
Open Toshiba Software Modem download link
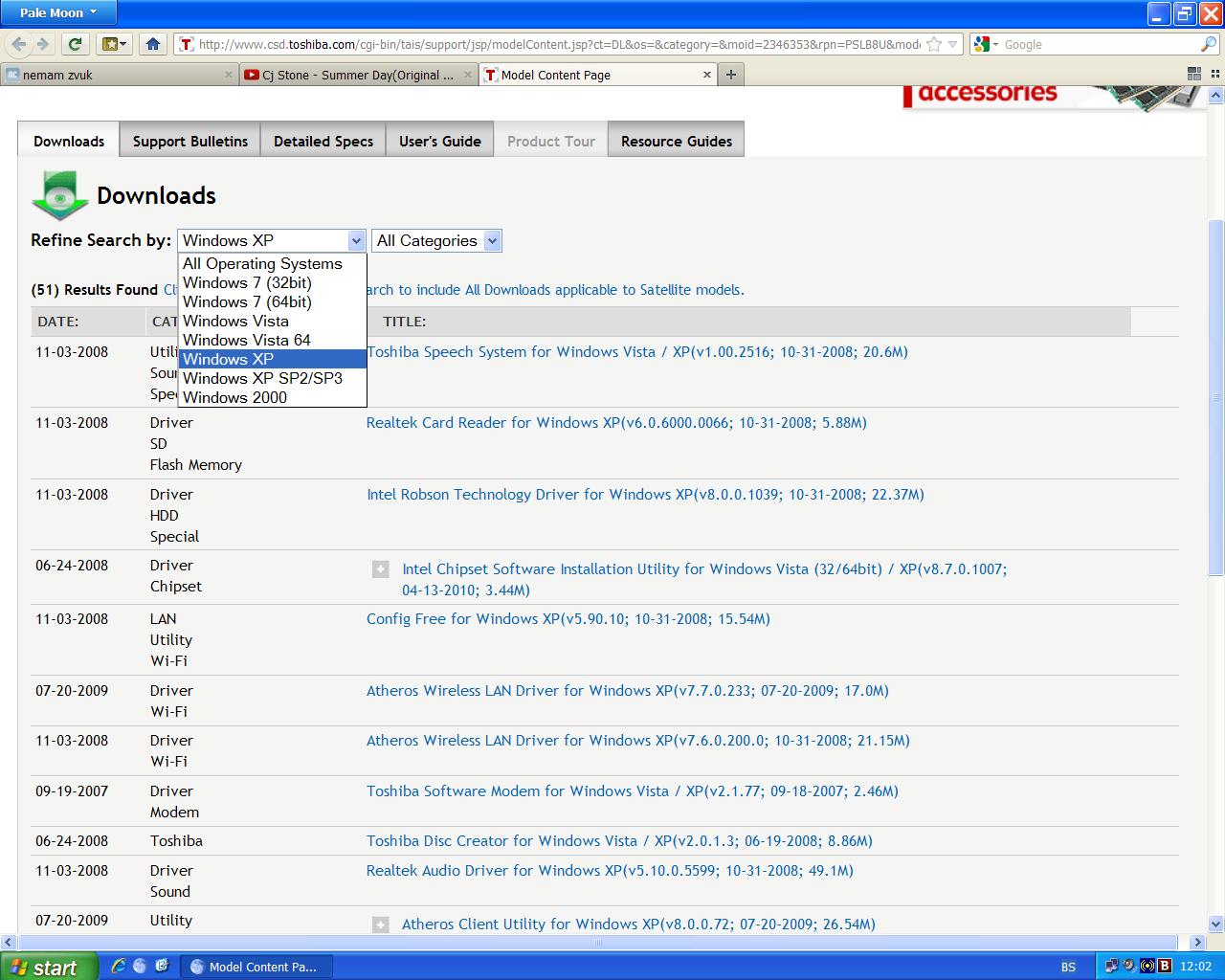[633, 791]
